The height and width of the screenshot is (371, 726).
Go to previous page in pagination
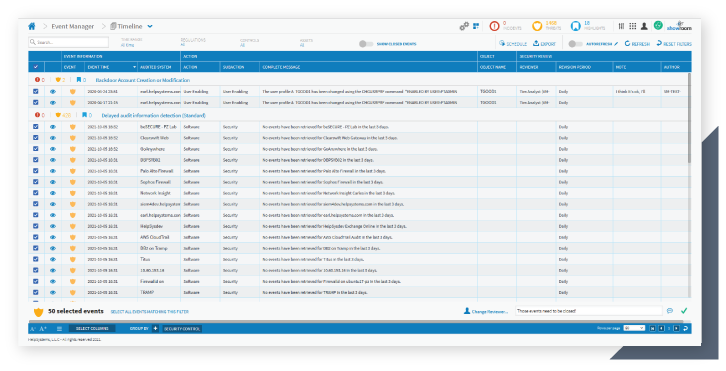661,328
